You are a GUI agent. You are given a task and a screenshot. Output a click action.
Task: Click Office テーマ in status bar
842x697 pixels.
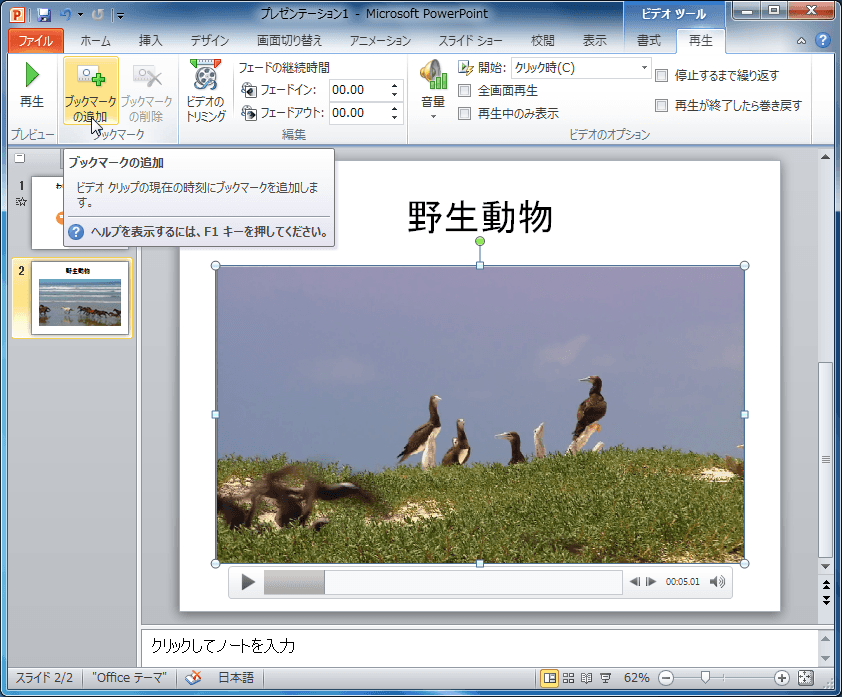(129, 678)
